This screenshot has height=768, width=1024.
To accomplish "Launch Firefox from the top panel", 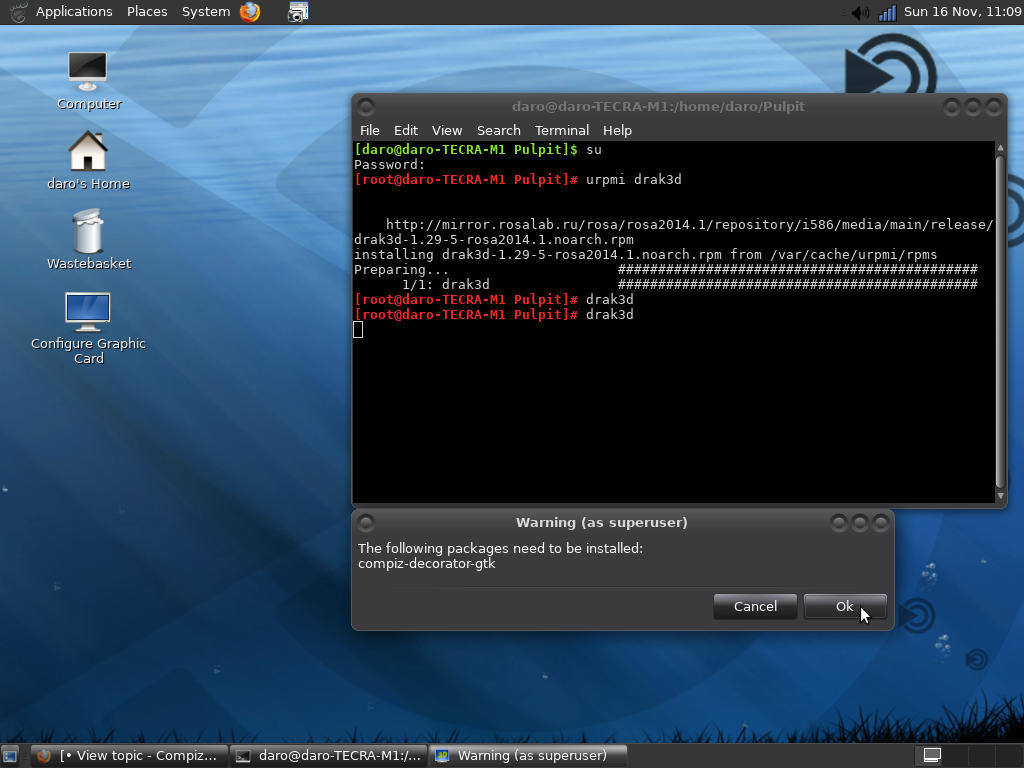I will tap(249, 12).
